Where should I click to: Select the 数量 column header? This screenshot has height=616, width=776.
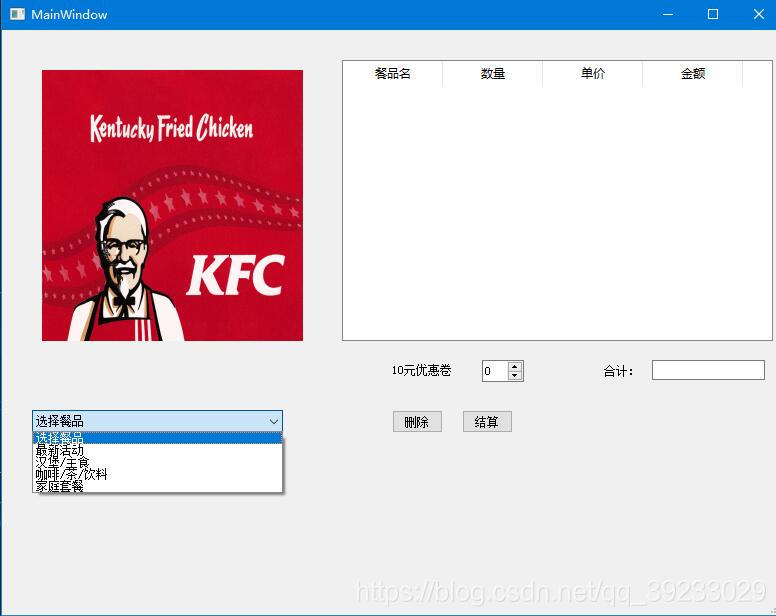(492, 74)
